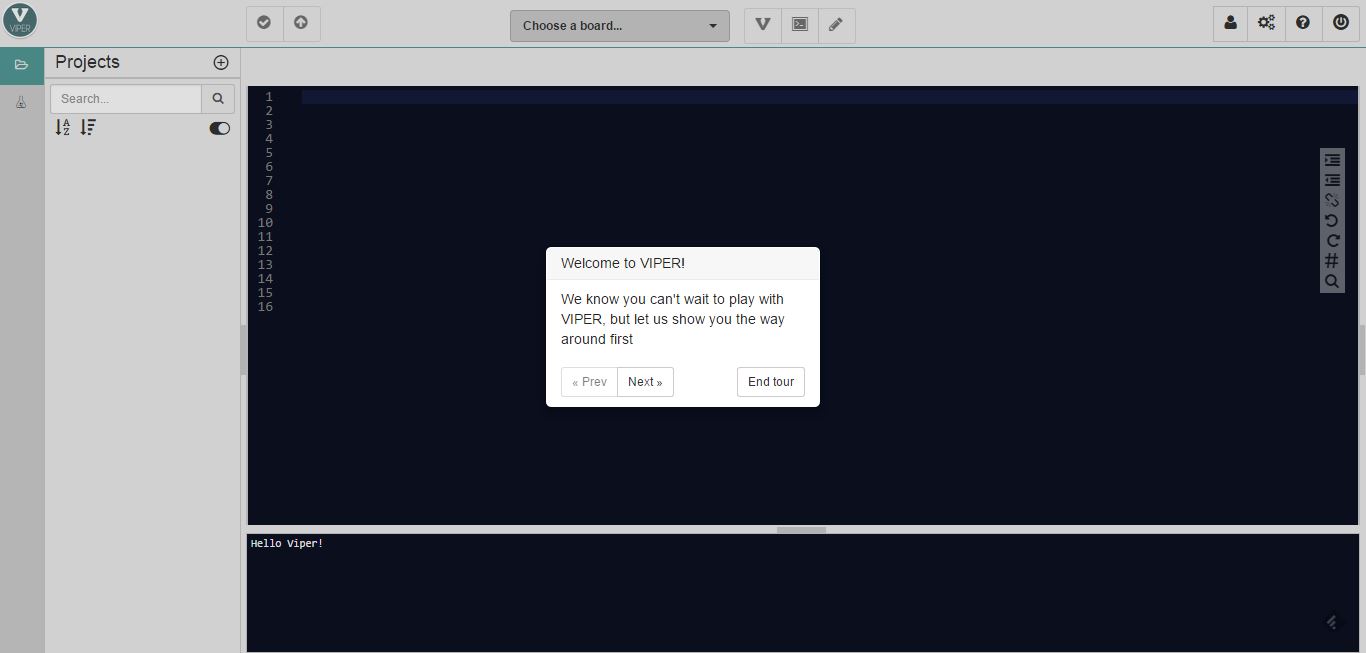Undo with the counterclockwise arrow icon

[x=1332, y=220]
